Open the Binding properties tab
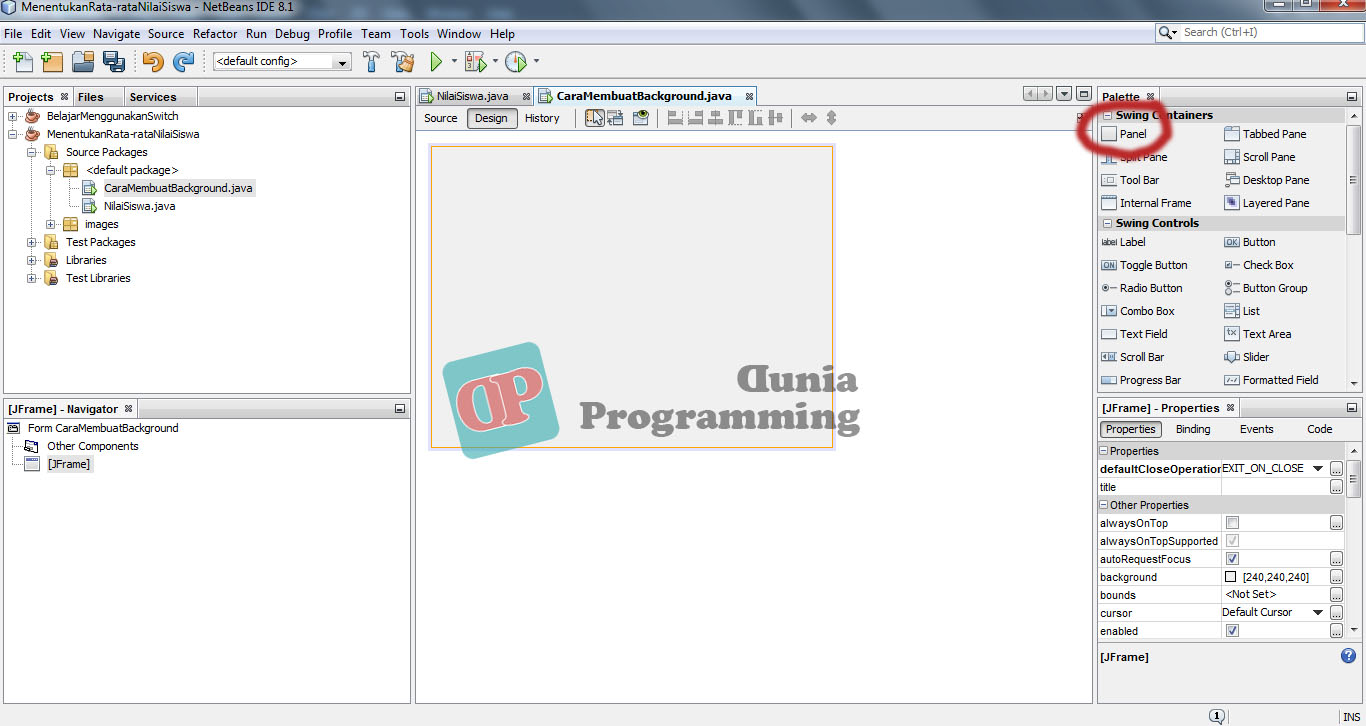Image resolution: width=1366 pixels, height=726 pixels. pos(1193,429)
